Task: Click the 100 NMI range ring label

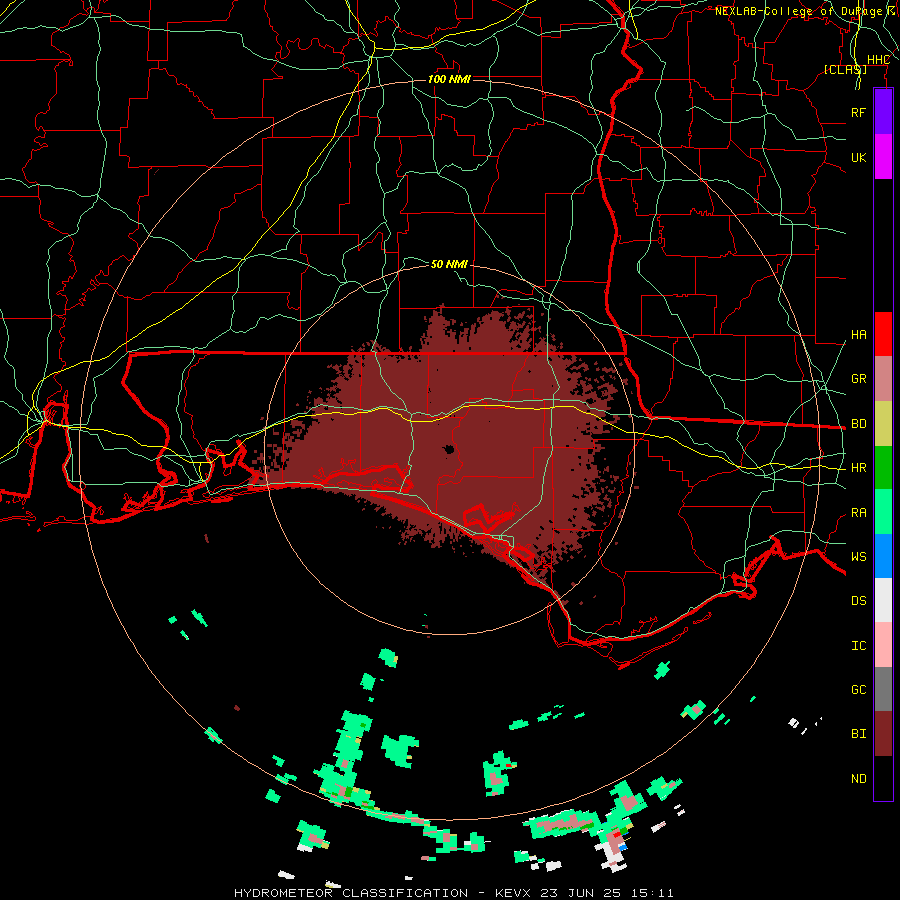Action: [449, 79]
